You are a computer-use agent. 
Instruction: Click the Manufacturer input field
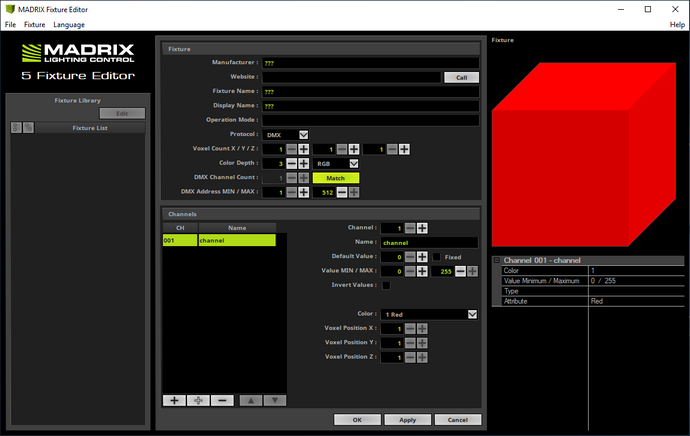tap(371, 63)
